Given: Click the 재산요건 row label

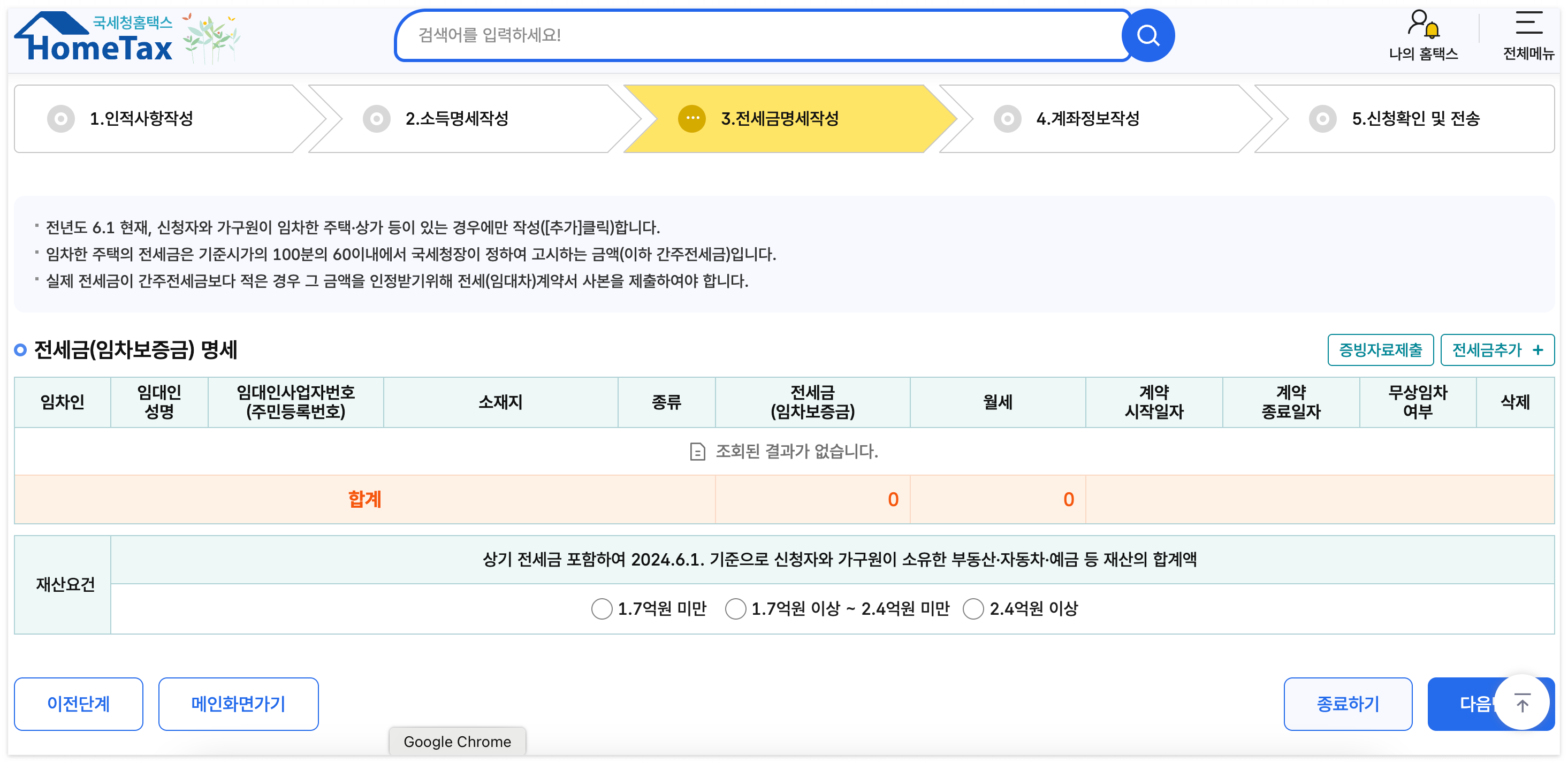Looking at the screenshot, I should (65, 585).
